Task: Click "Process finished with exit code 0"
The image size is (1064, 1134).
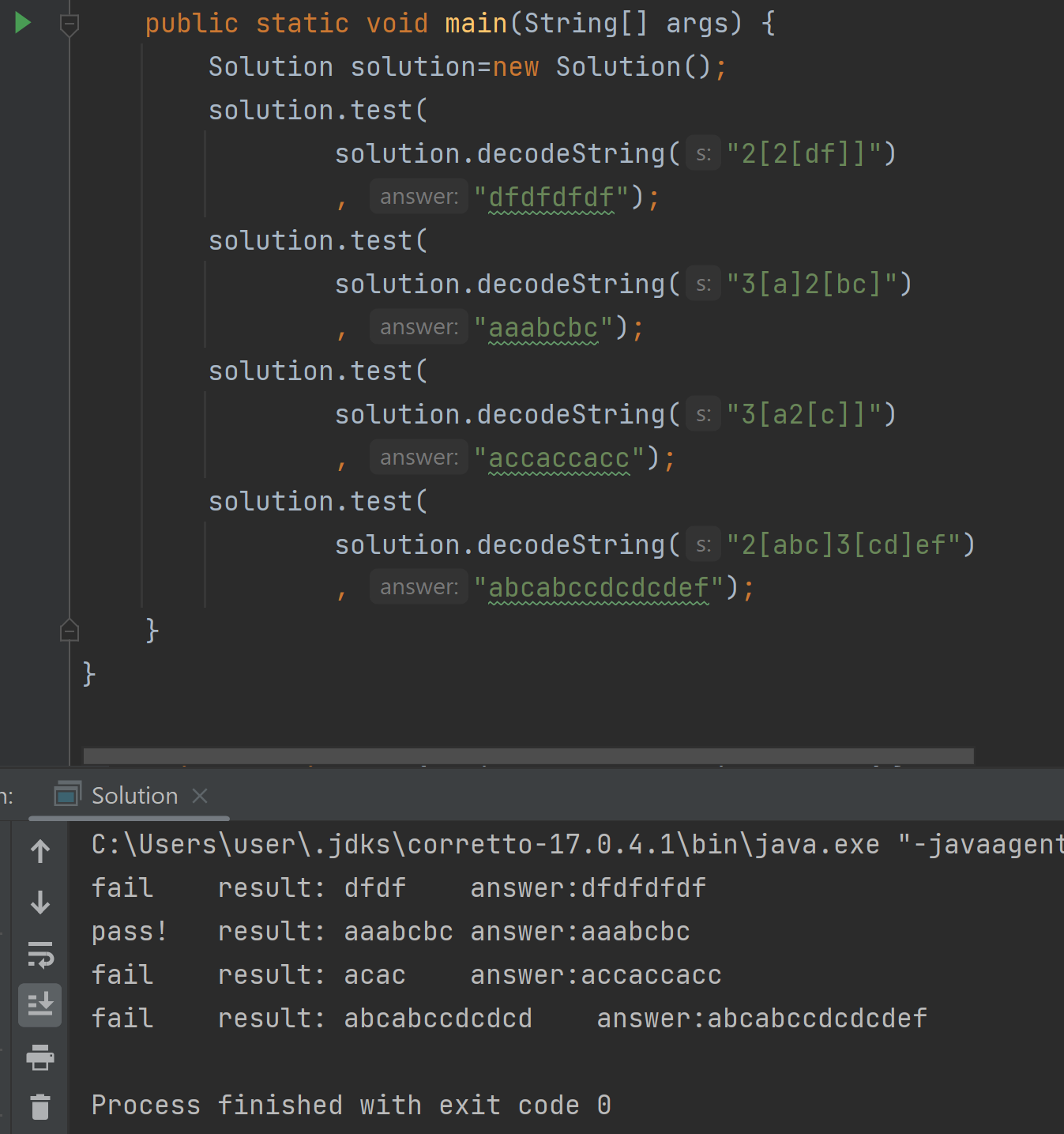Action: click(352, 1105)
